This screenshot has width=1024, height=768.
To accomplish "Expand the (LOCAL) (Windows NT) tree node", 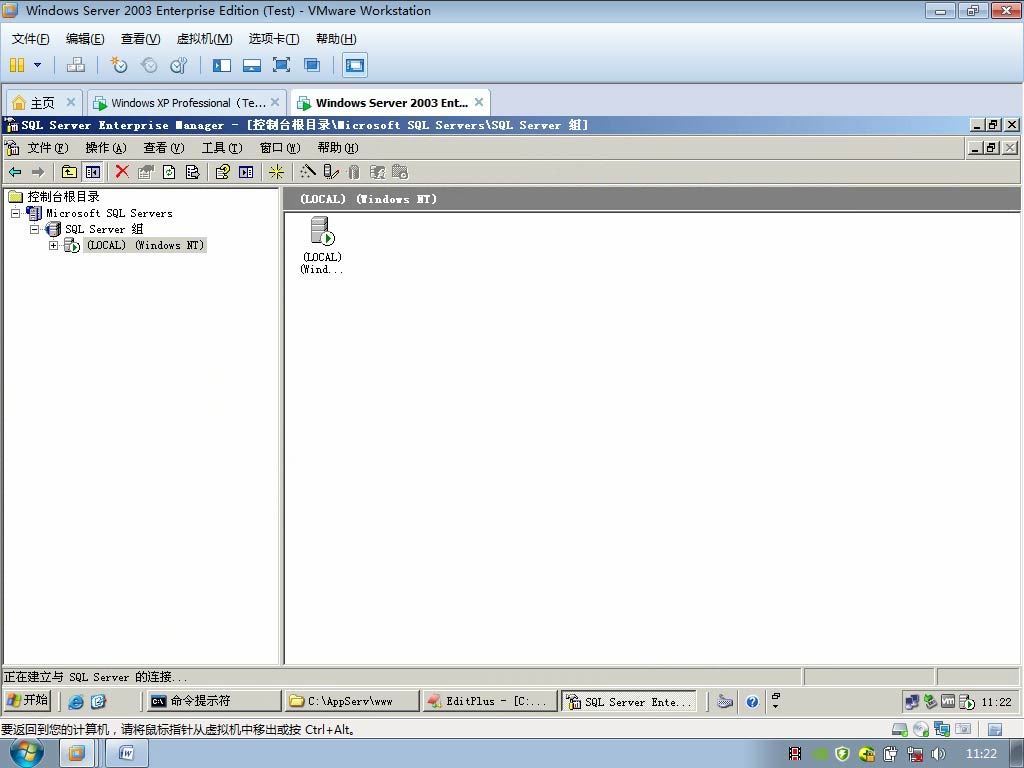I will pos(54,246).
